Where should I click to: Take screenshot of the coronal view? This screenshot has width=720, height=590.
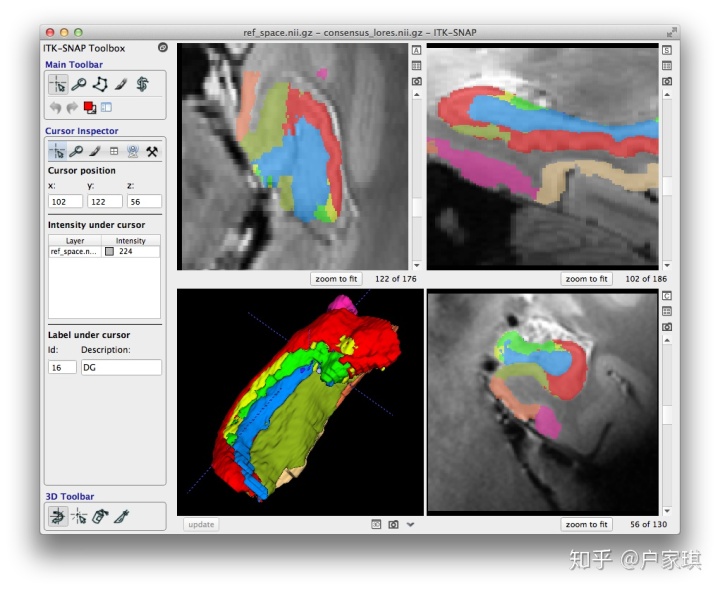(x=667, y=327)
